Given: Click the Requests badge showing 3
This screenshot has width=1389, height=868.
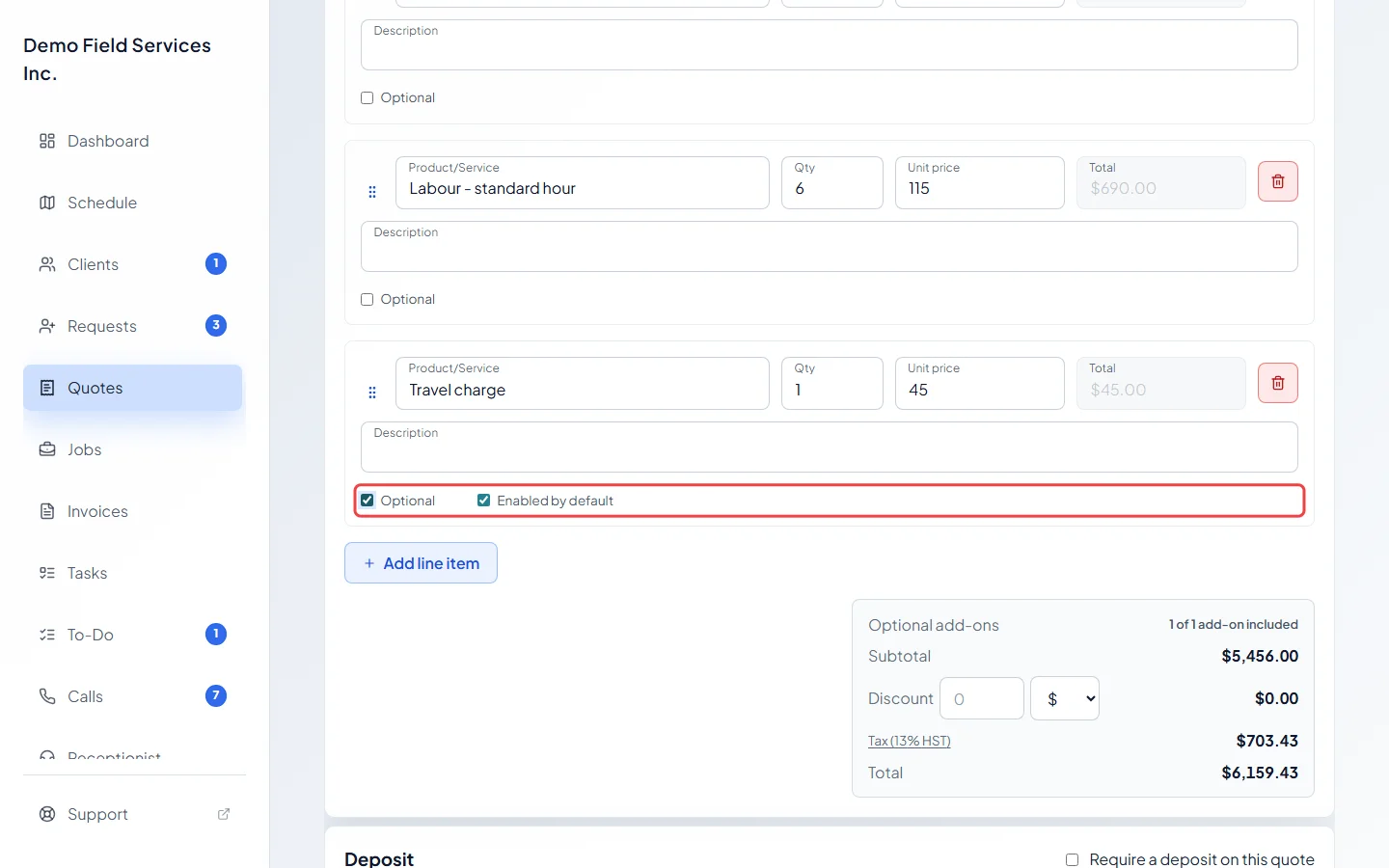Looking at the screenshot, I should point(216,326).
